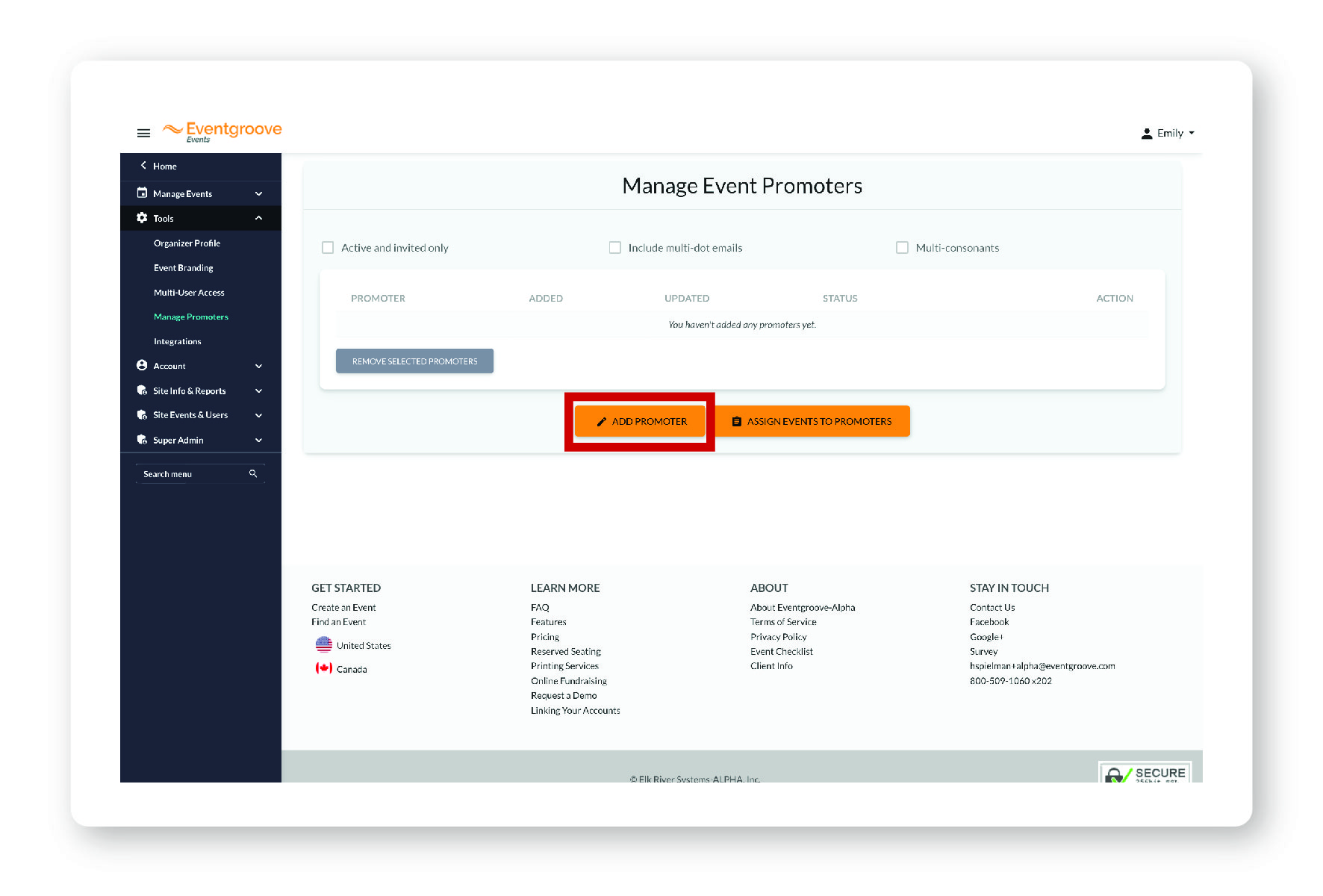Image resolution: width=1323 pixels, height=896 pixels.
Task: Click Assign Events to Promoters button
Action: (812, 421)
